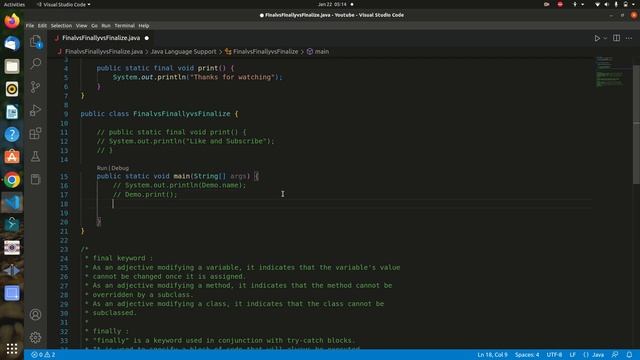Viewport: 640px width, 360px height.
Task: Open the Help app from dock
Action: tap(12, 134)
